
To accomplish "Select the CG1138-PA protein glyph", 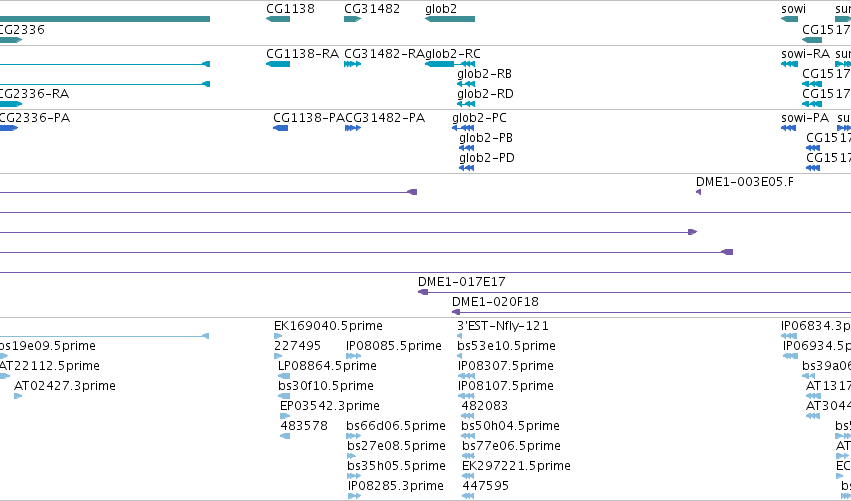I will click(281, 128).
